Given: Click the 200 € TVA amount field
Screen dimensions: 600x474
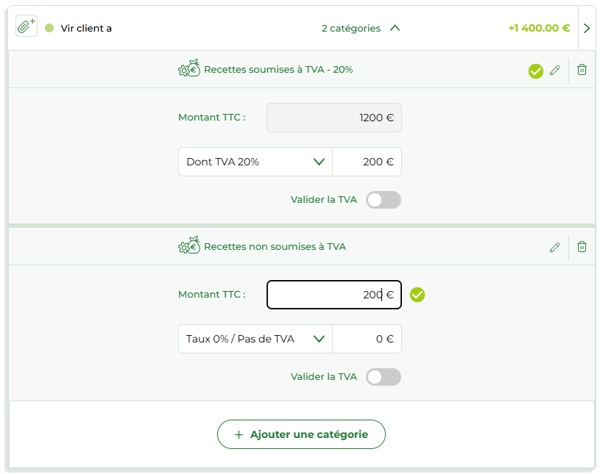Looking at the screenshot, I should coord(367,162).
